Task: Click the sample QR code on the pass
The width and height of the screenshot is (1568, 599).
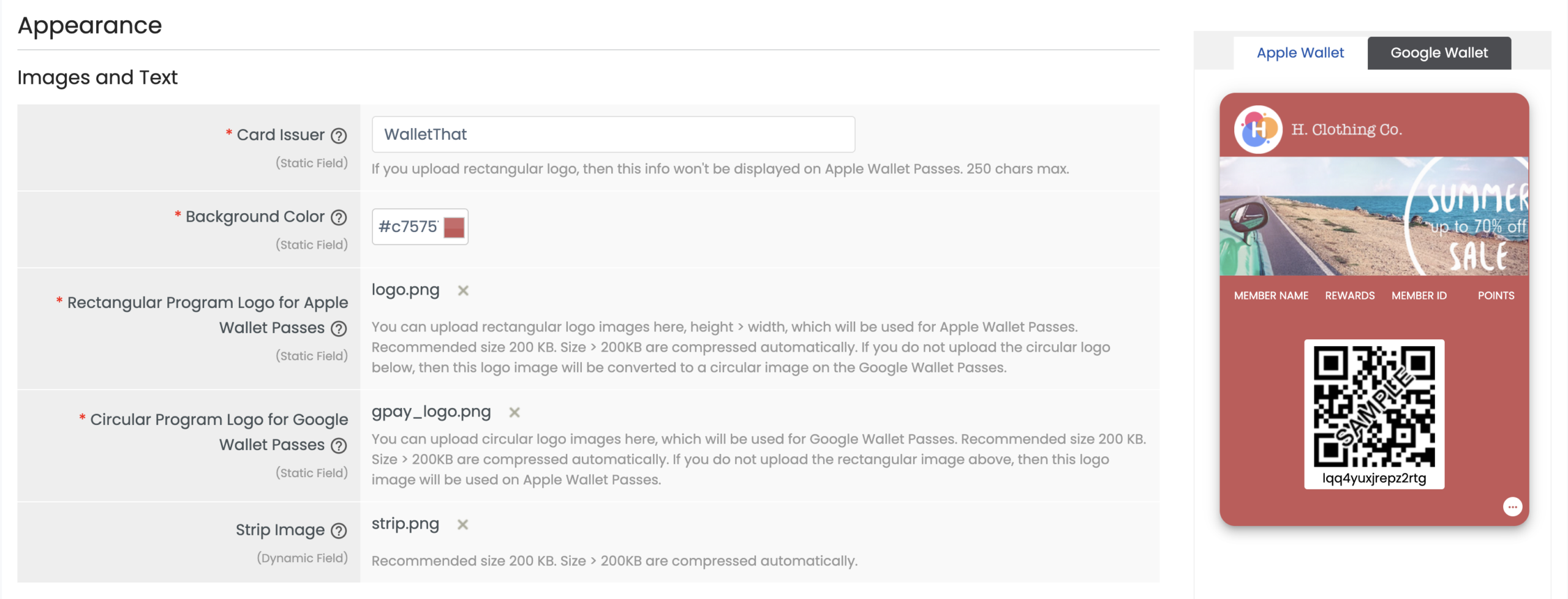Action: coord(1373,407)
